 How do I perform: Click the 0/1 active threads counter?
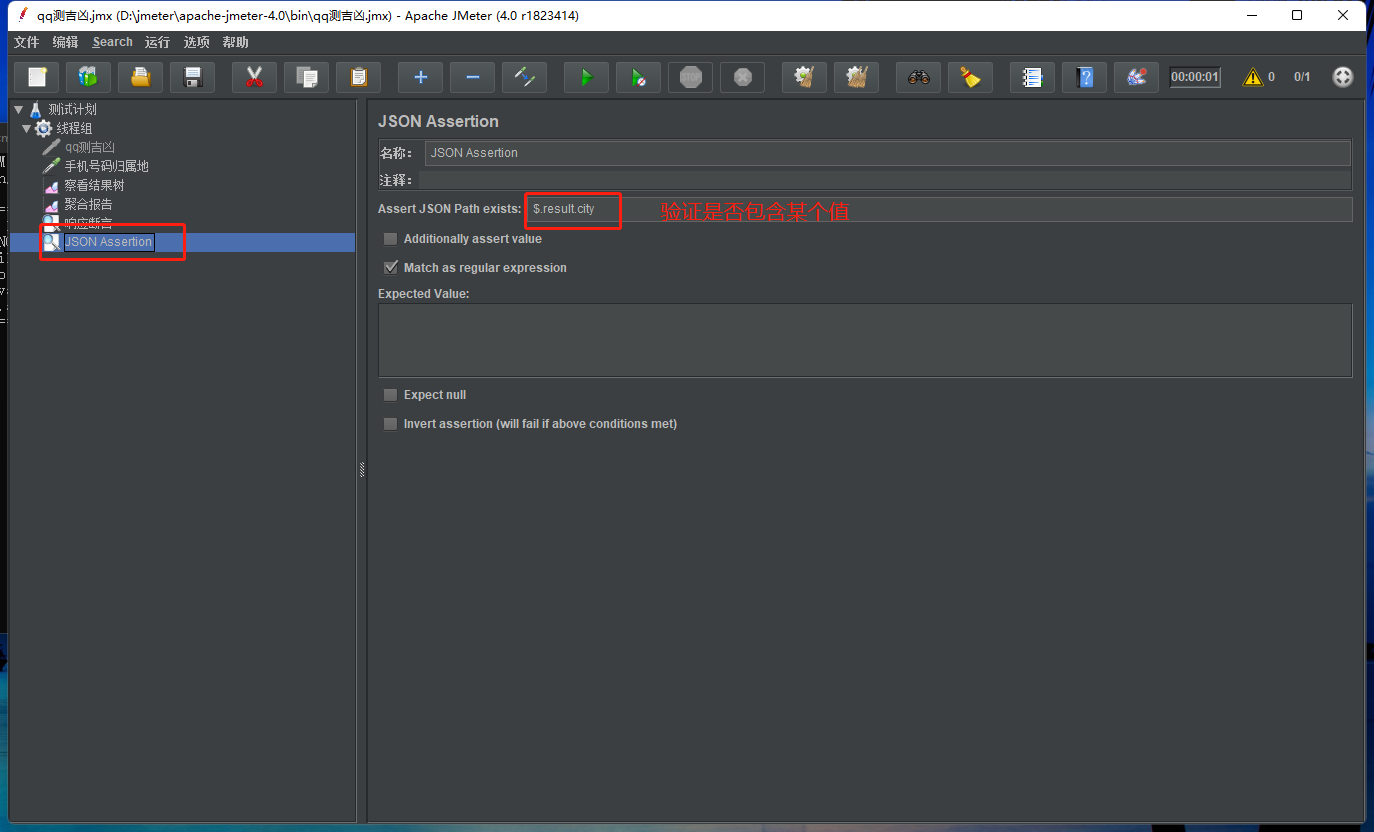(x=1302, y=77)
